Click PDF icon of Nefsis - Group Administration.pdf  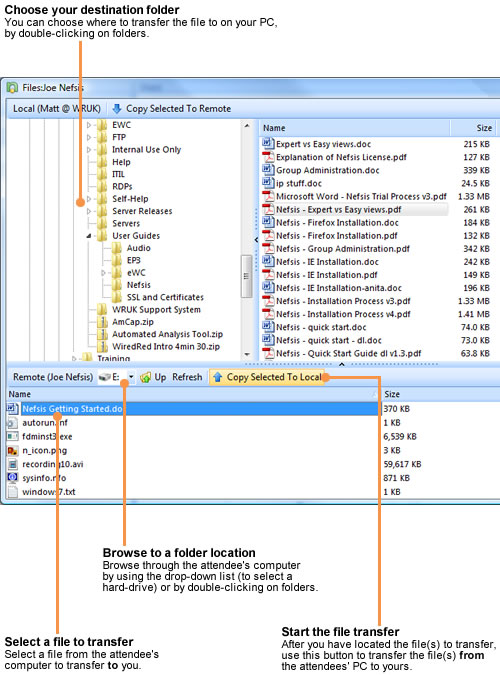coord(268,248)
